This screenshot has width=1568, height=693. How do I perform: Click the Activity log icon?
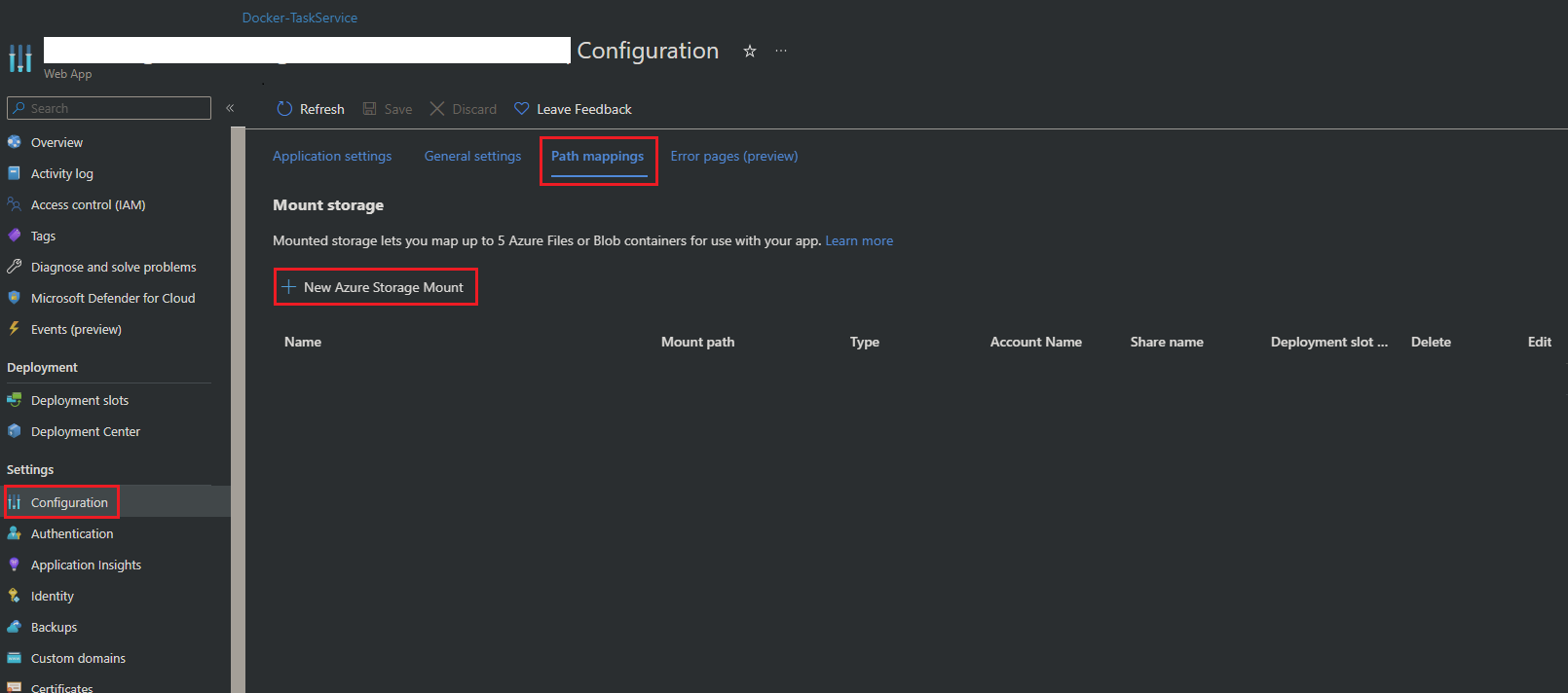(14, 173)
